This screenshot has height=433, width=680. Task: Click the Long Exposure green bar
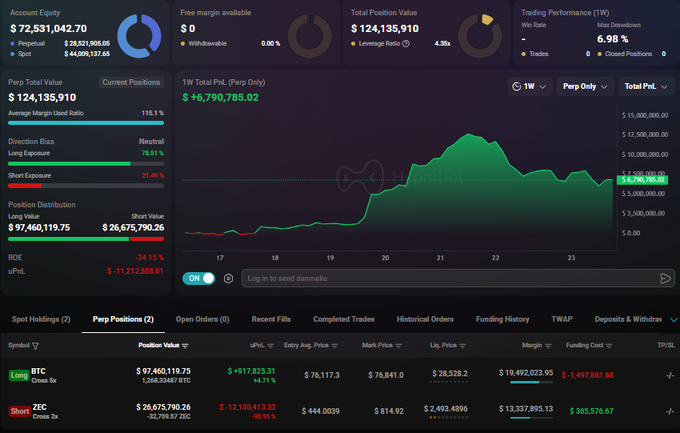click(x=69, y=164)
